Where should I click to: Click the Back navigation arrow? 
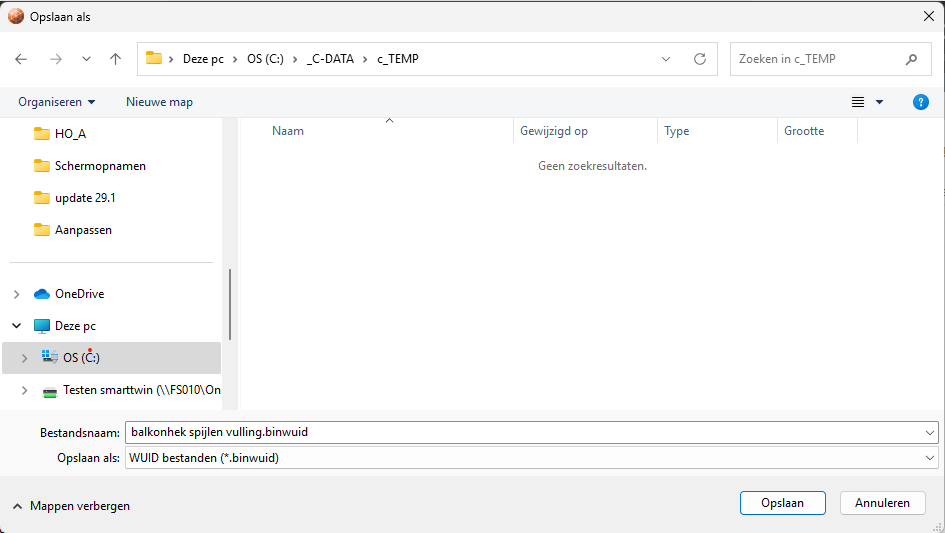[x=21, y=59]
